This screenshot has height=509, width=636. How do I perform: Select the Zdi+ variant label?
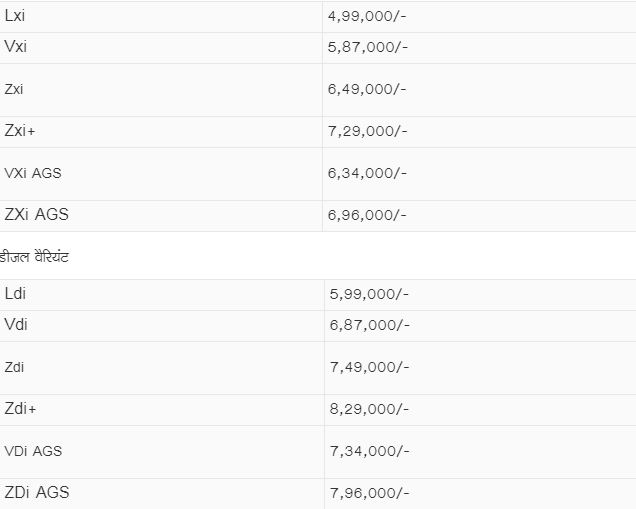(20, 409)
